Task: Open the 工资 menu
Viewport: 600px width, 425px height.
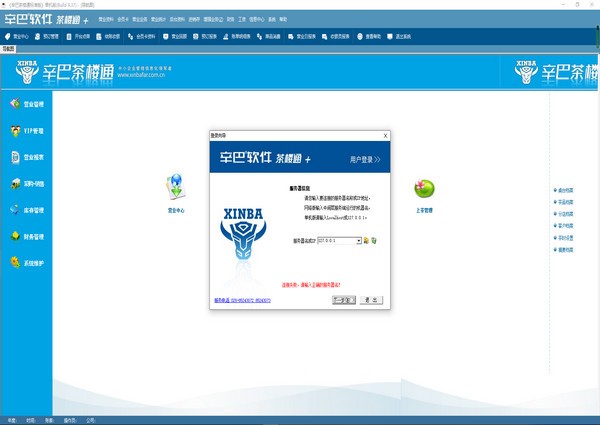Action: 242,19
